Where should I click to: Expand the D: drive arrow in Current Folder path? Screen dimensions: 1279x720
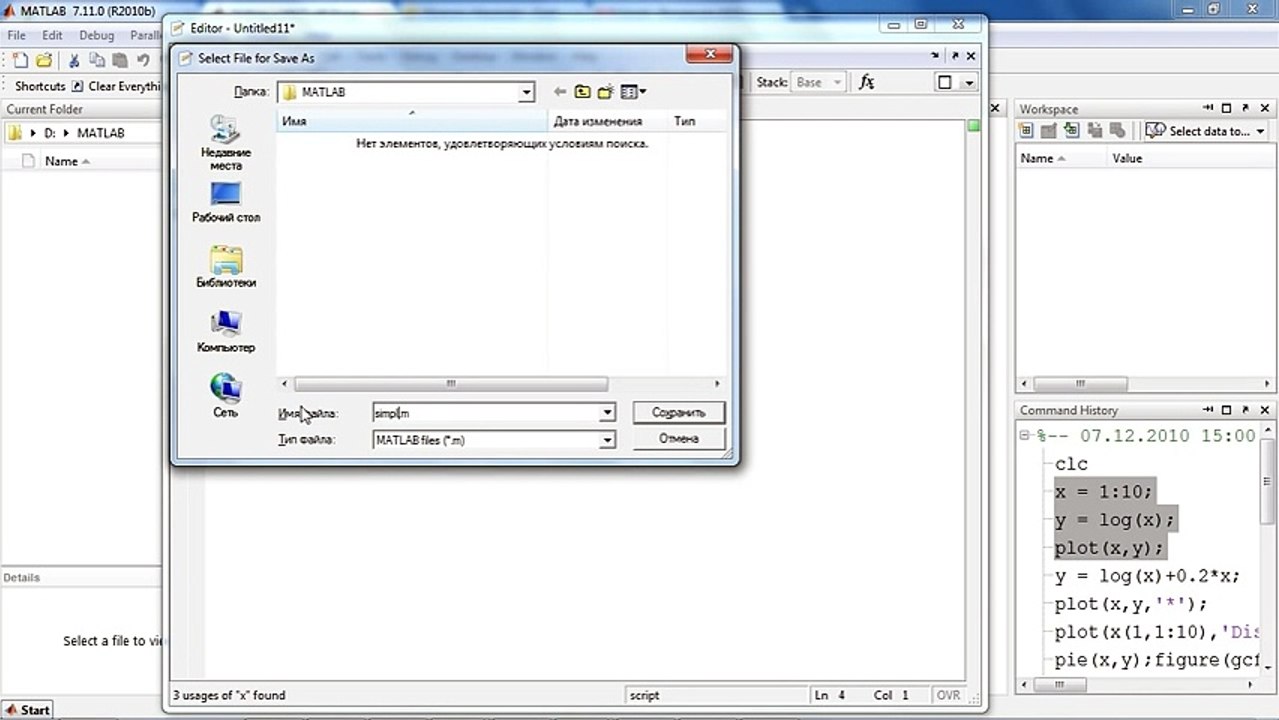point(35,133)
